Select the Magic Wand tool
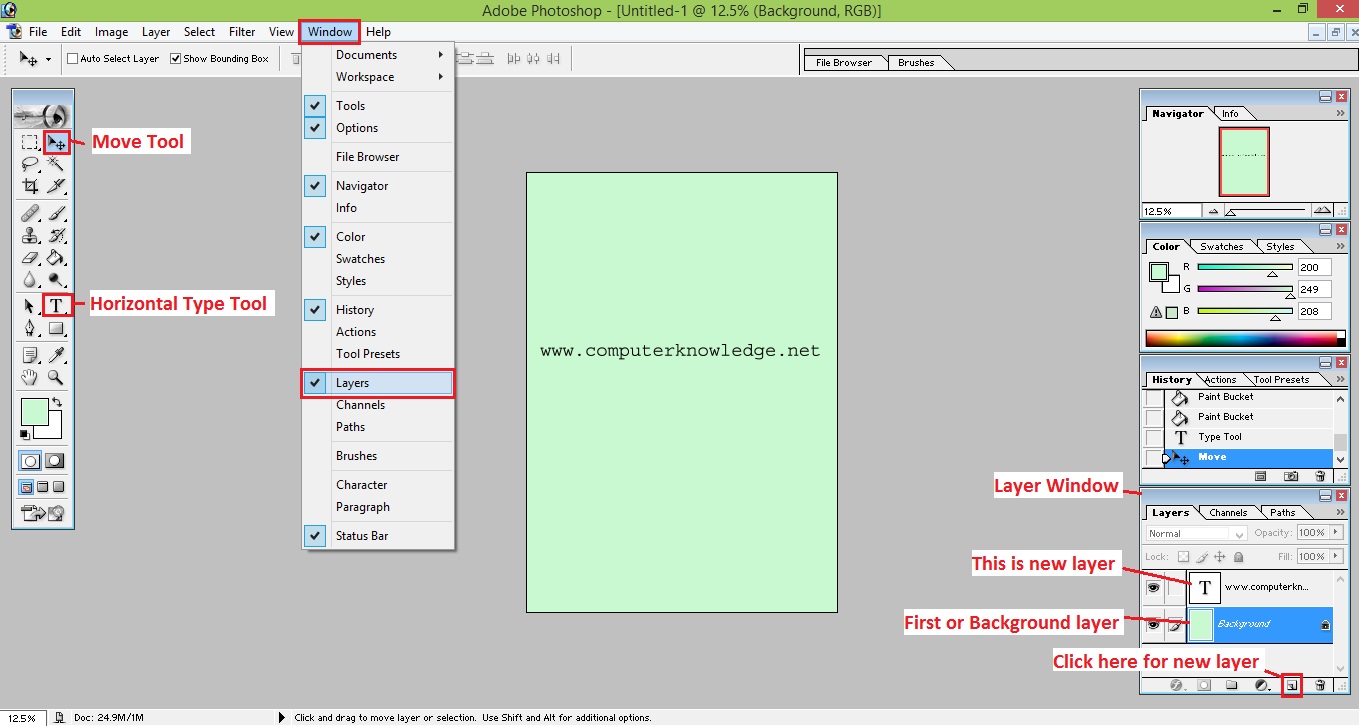Viewport: 1359px width, 726px height. (57, 164)
